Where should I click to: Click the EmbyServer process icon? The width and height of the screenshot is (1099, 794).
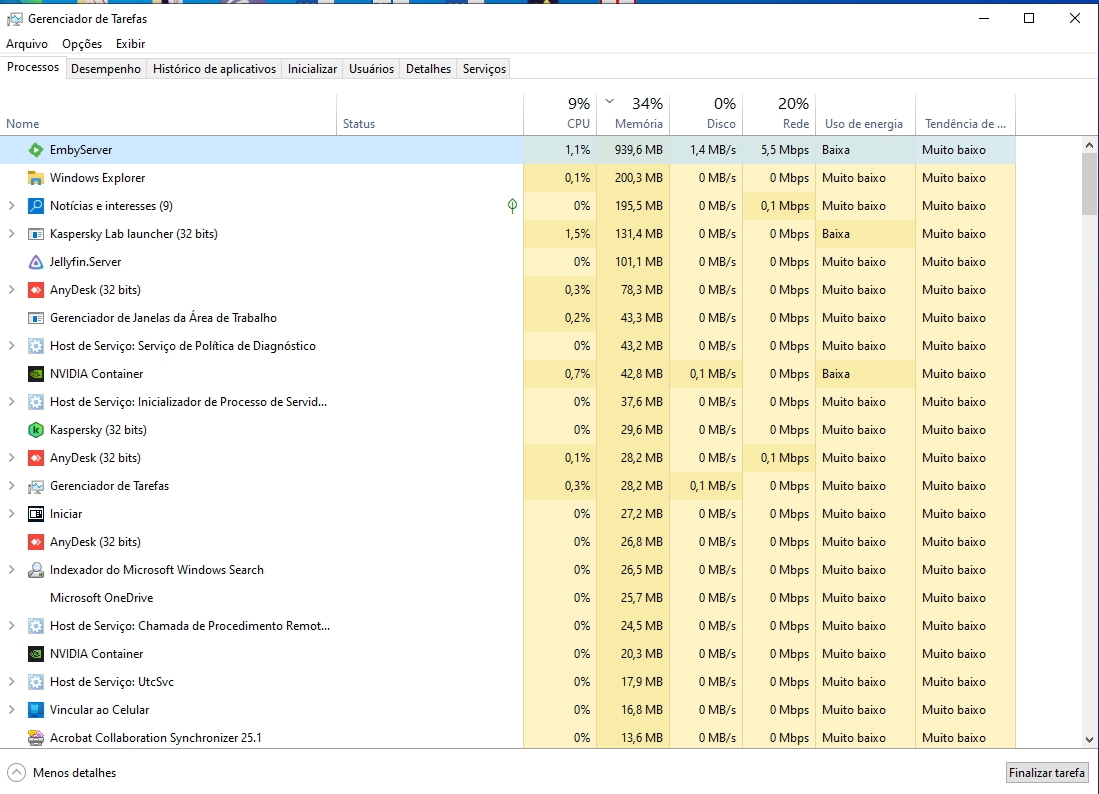click(x=36, y=150)
